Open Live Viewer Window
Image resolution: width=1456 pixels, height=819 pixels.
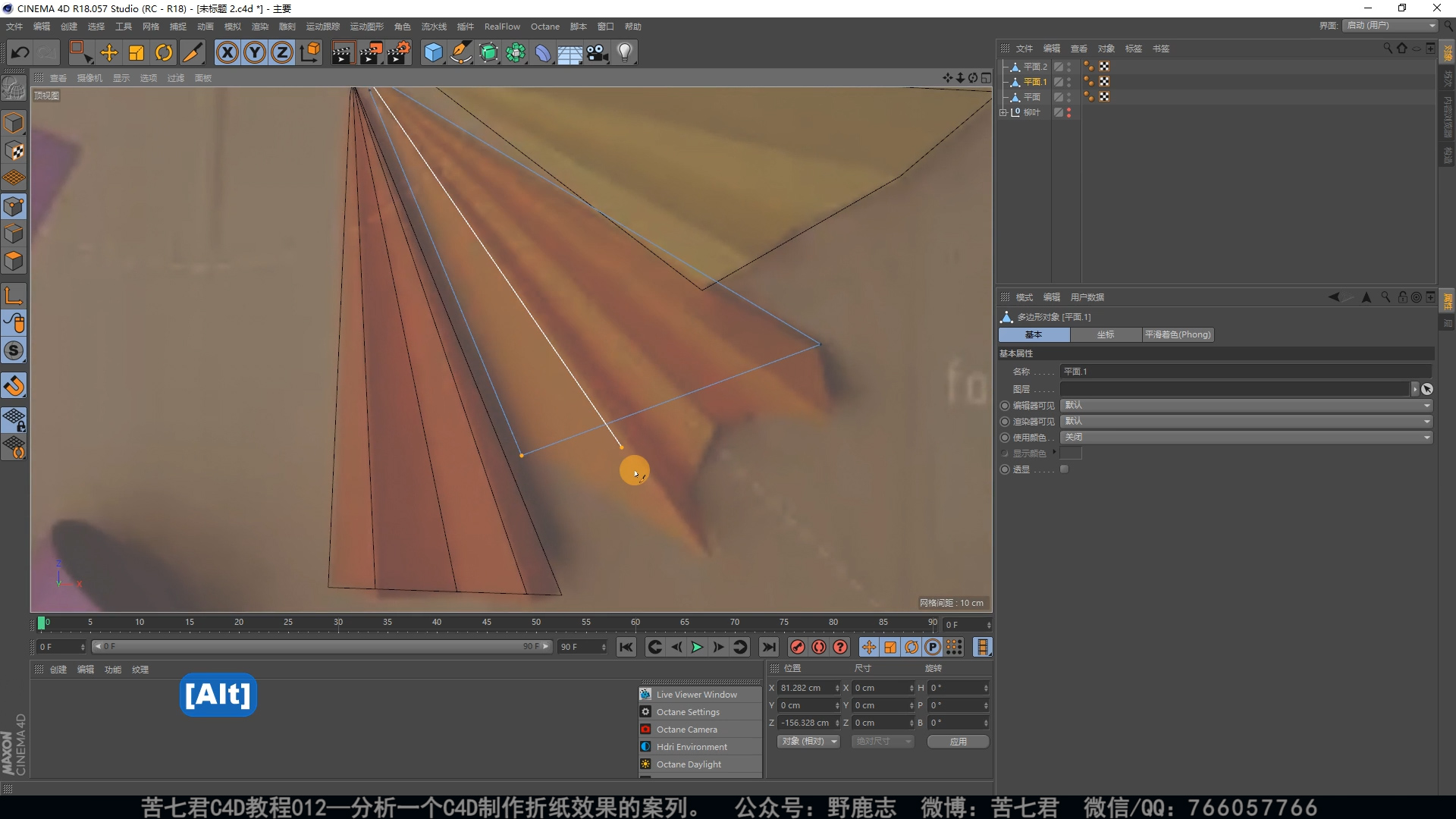700,695
